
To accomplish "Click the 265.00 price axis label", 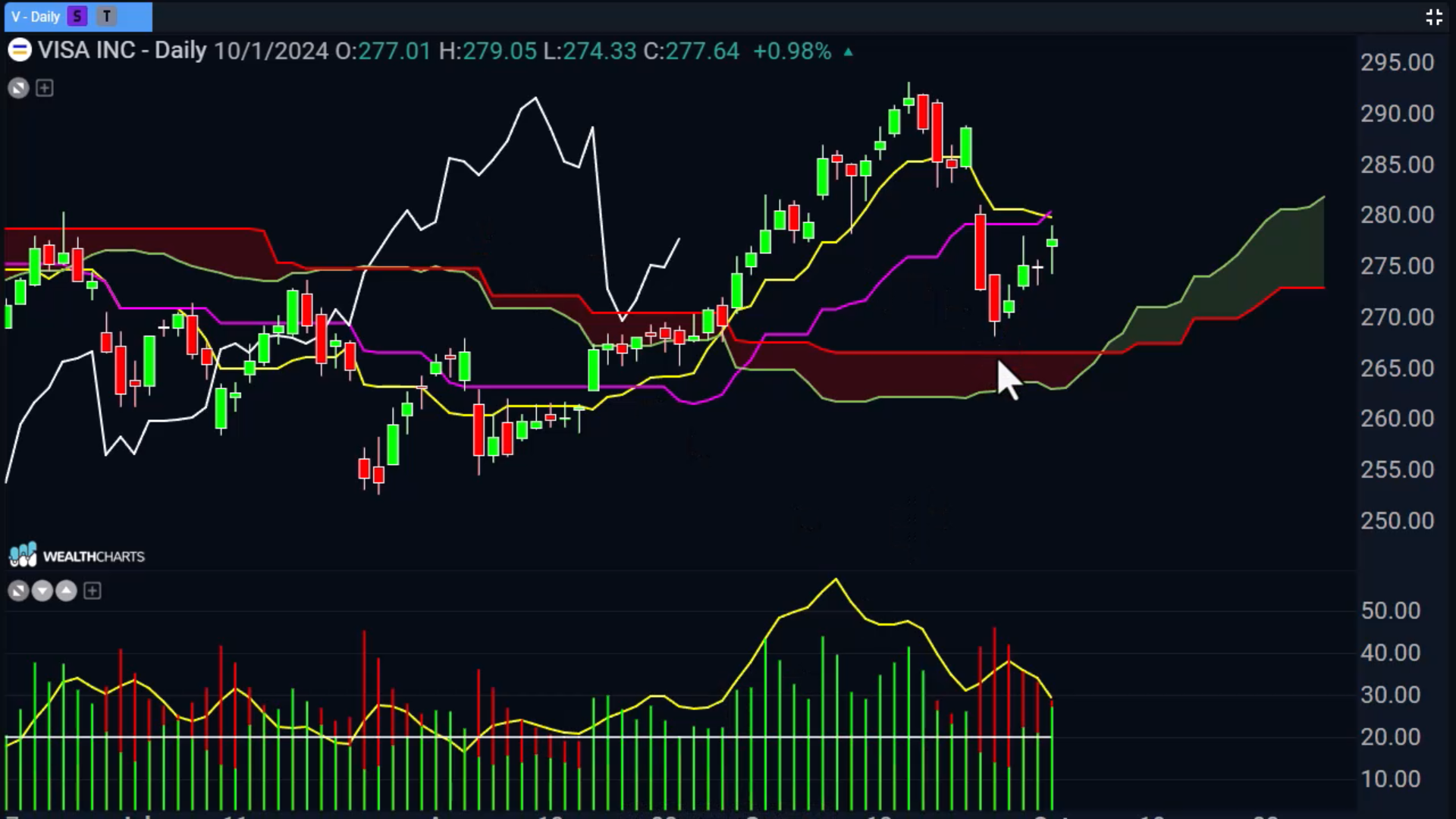I will (1397, 369).
